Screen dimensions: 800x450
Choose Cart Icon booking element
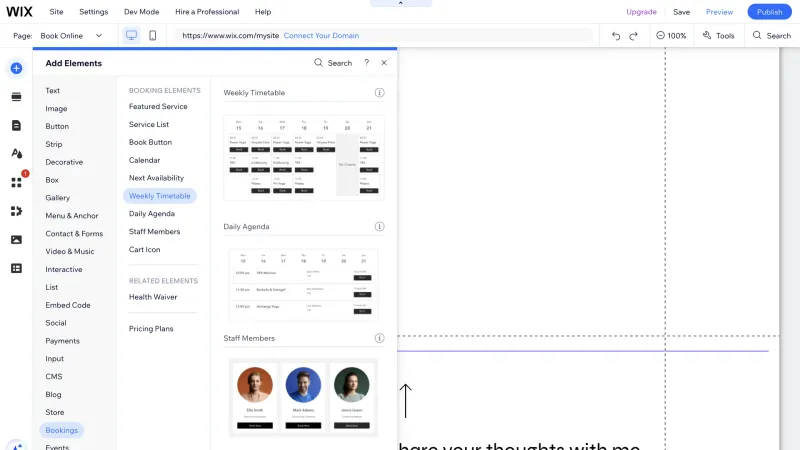pyautogui.click(x=144, y=249)
